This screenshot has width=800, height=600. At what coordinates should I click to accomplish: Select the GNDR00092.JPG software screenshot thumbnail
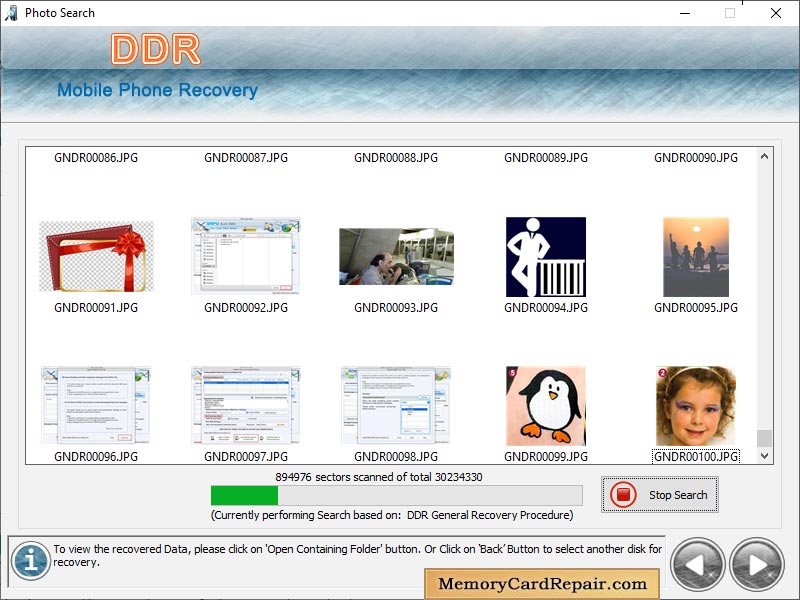[x=246, y=256]
